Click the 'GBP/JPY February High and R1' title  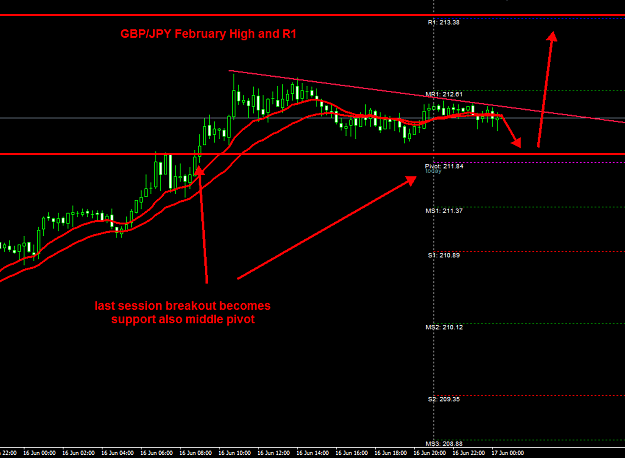coord(208,34)
